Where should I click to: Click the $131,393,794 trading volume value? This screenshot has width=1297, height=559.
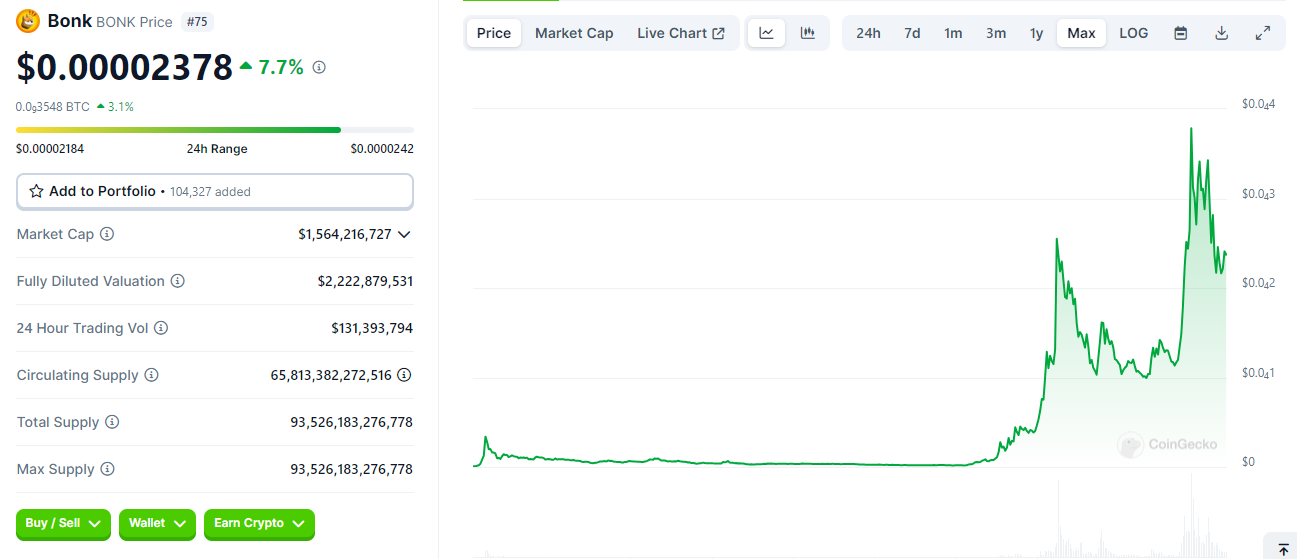tap(372, 328)
